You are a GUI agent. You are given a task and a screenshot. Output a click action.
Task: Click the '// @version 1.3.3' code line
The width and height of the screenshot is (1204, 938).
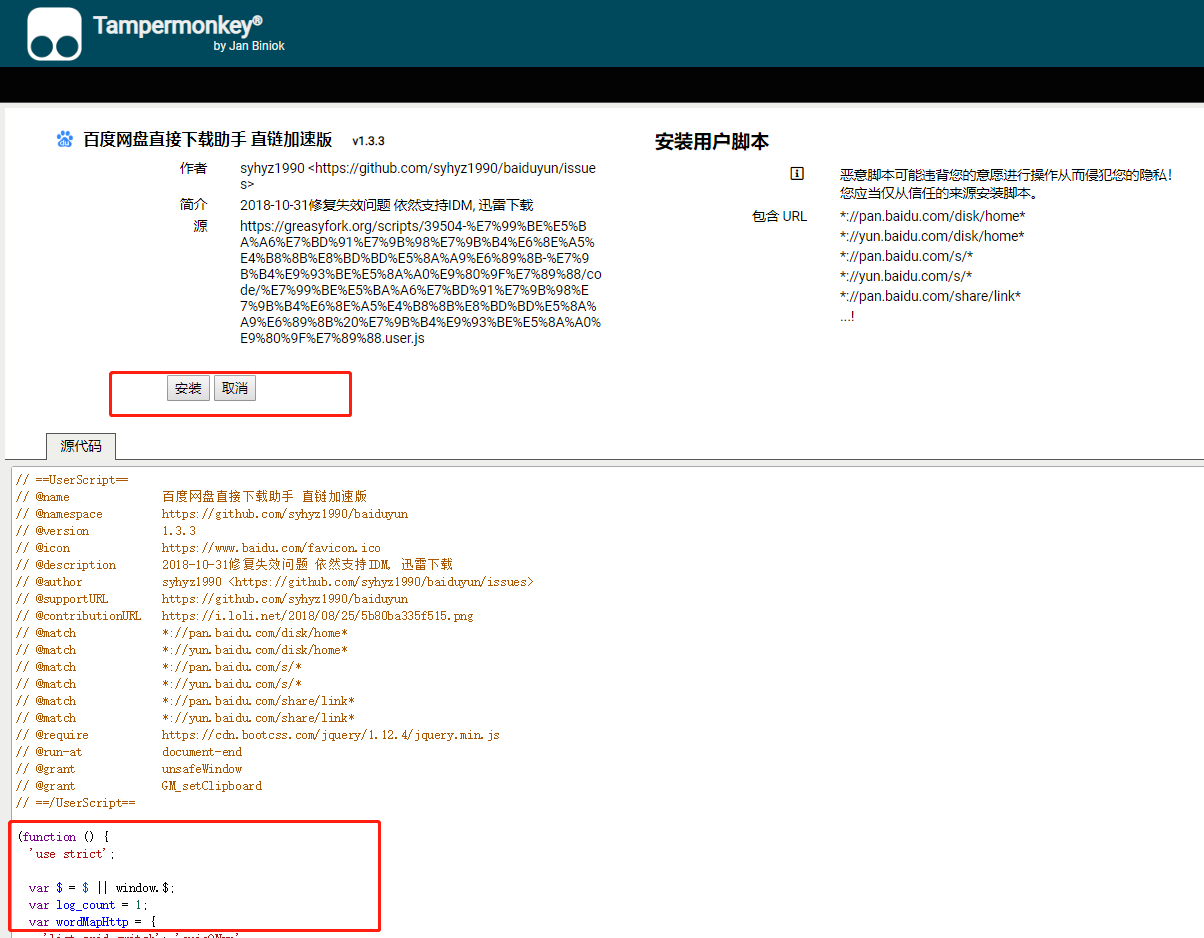tap(106, 531)
